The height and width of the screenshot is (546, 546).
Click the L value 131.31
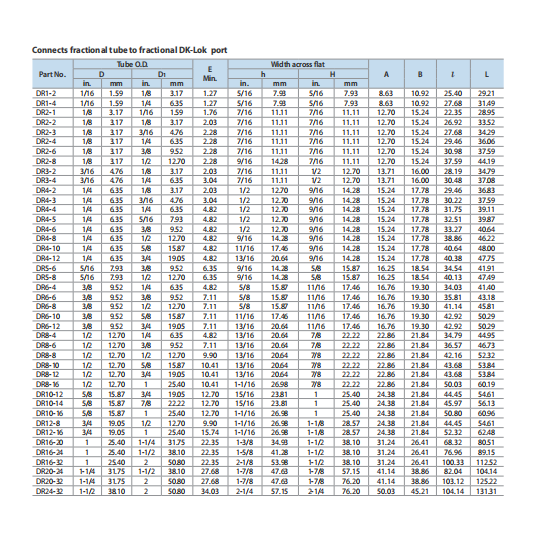point(486,491)
